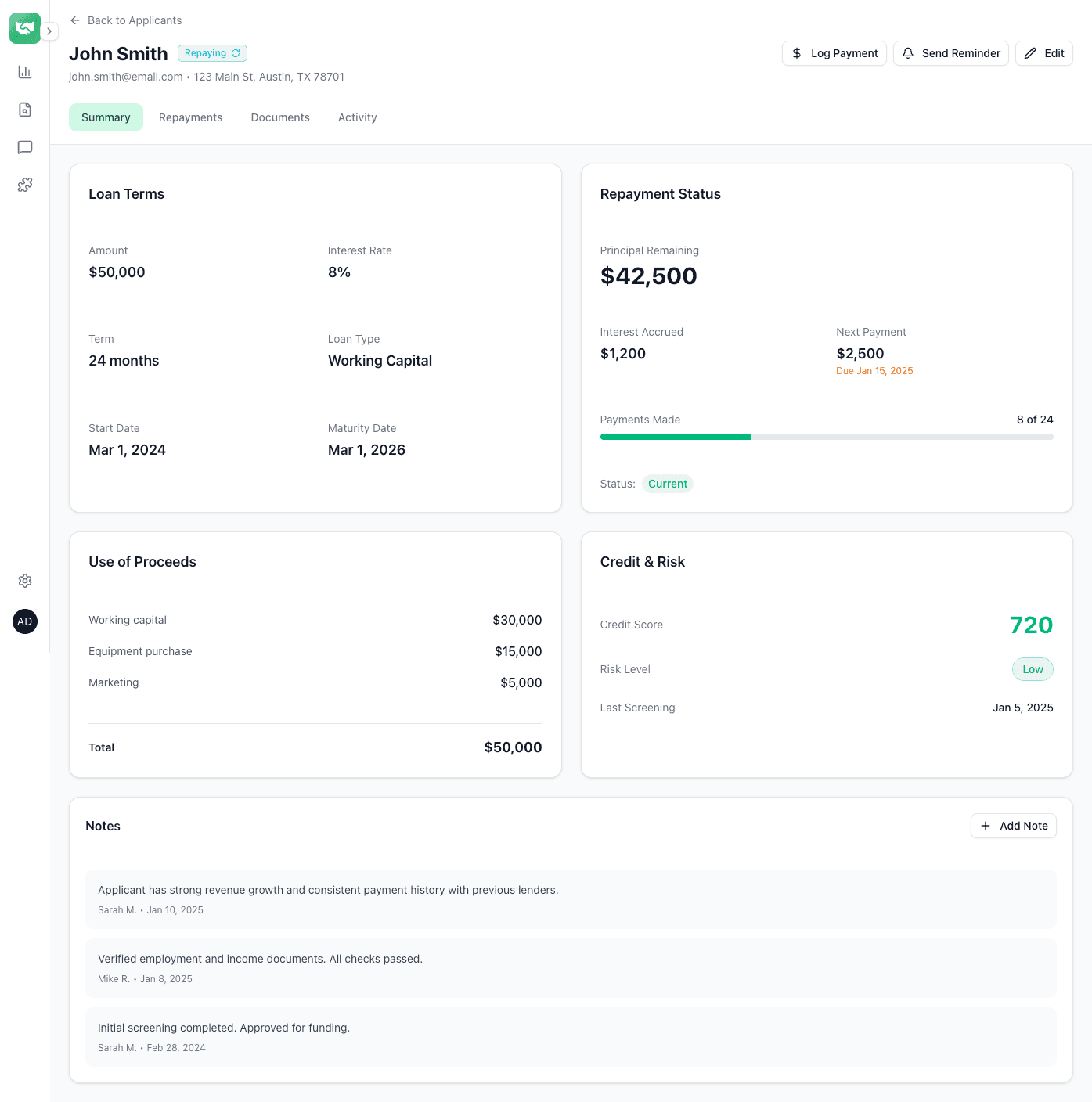Click the 24 months term value
This screenshot has width=1092, height=1102.
point(124,361)
